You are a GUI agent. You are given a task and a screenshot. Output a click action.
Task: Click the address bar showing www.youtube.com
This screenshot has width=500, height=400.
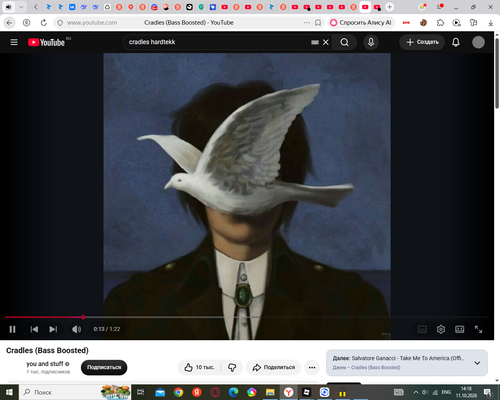click(x=92, y=23)
